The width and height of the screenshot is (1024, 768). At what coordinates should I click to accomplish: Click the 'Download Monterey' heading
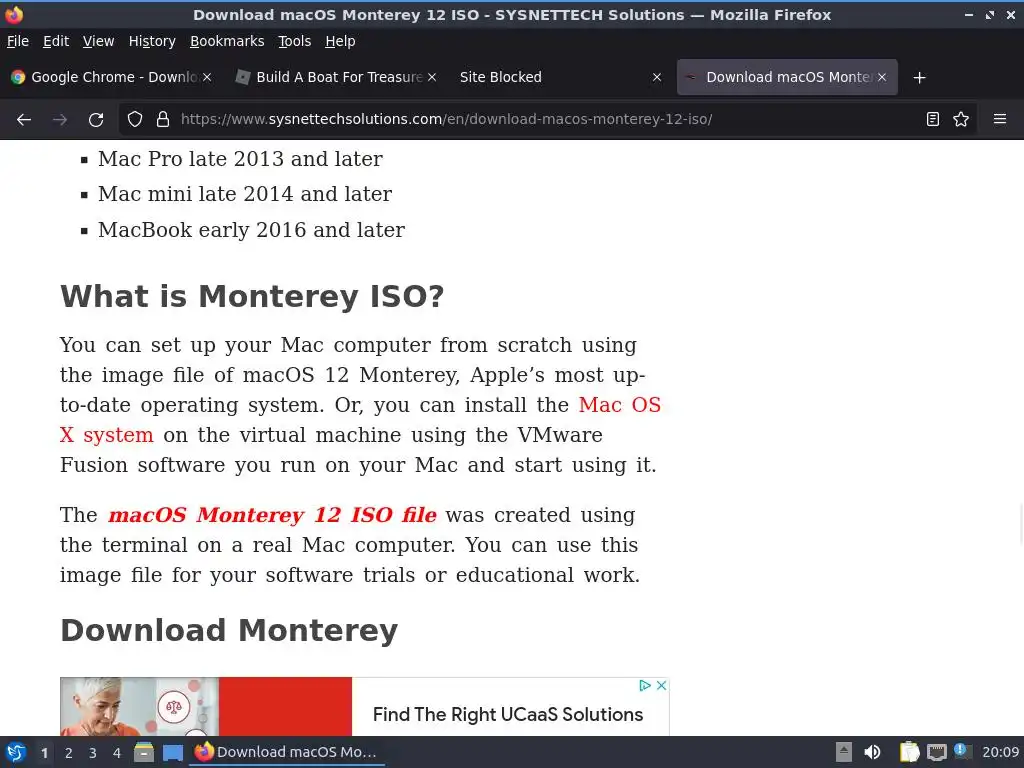(x=229, y=631)
